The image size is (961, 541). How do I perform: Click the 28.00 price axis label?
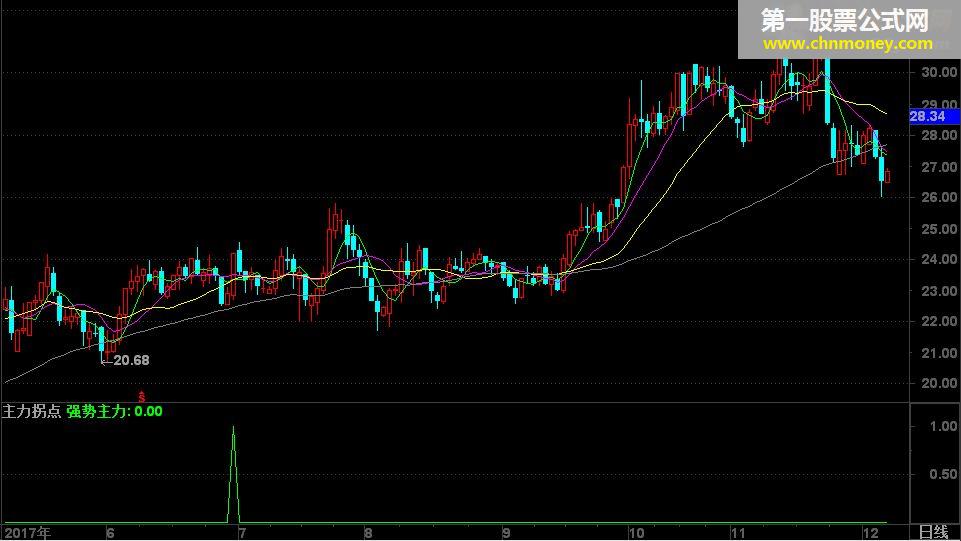[939, 135]
